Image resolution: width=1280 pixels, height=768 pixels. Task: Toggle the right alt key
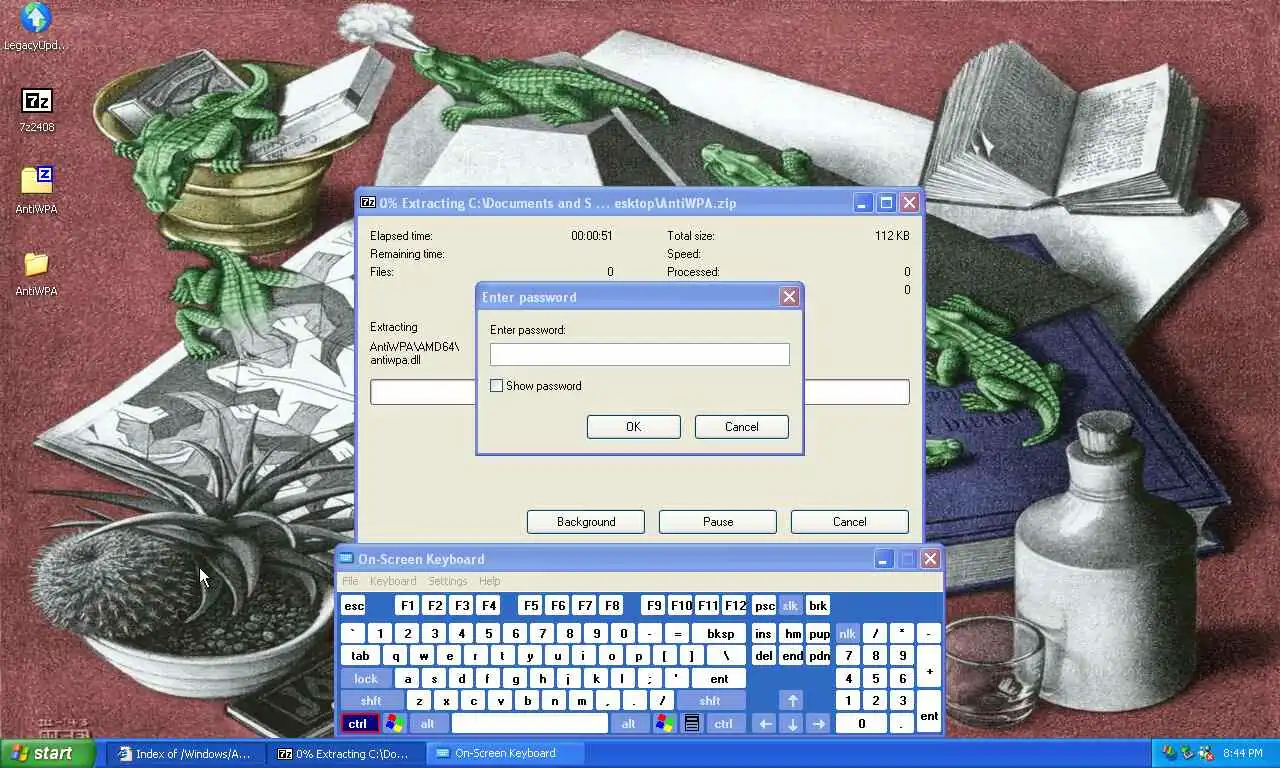(x=629, y=723)
